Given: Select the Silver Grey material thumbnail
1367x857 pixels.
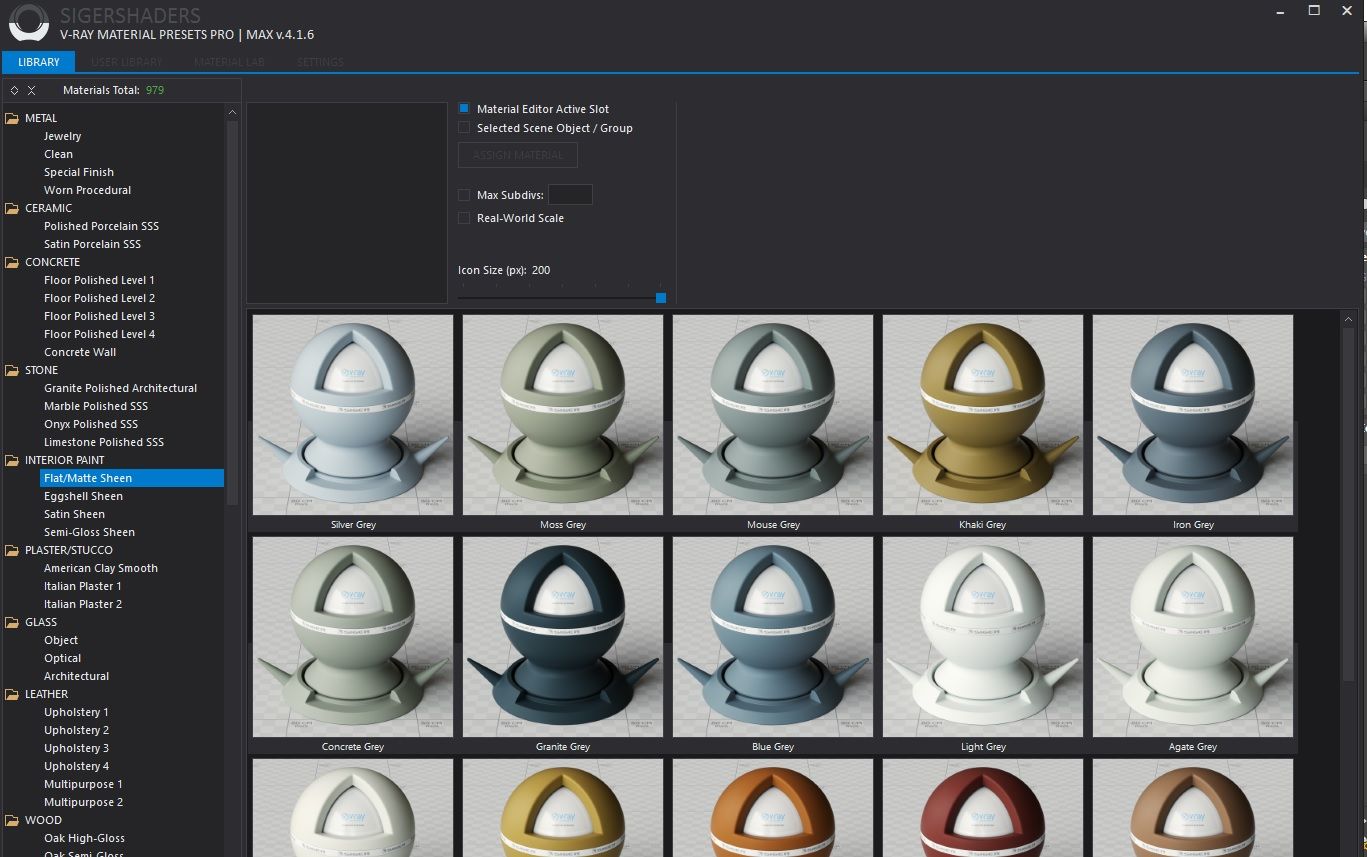Looking at the screenshot, I should 353,415.
